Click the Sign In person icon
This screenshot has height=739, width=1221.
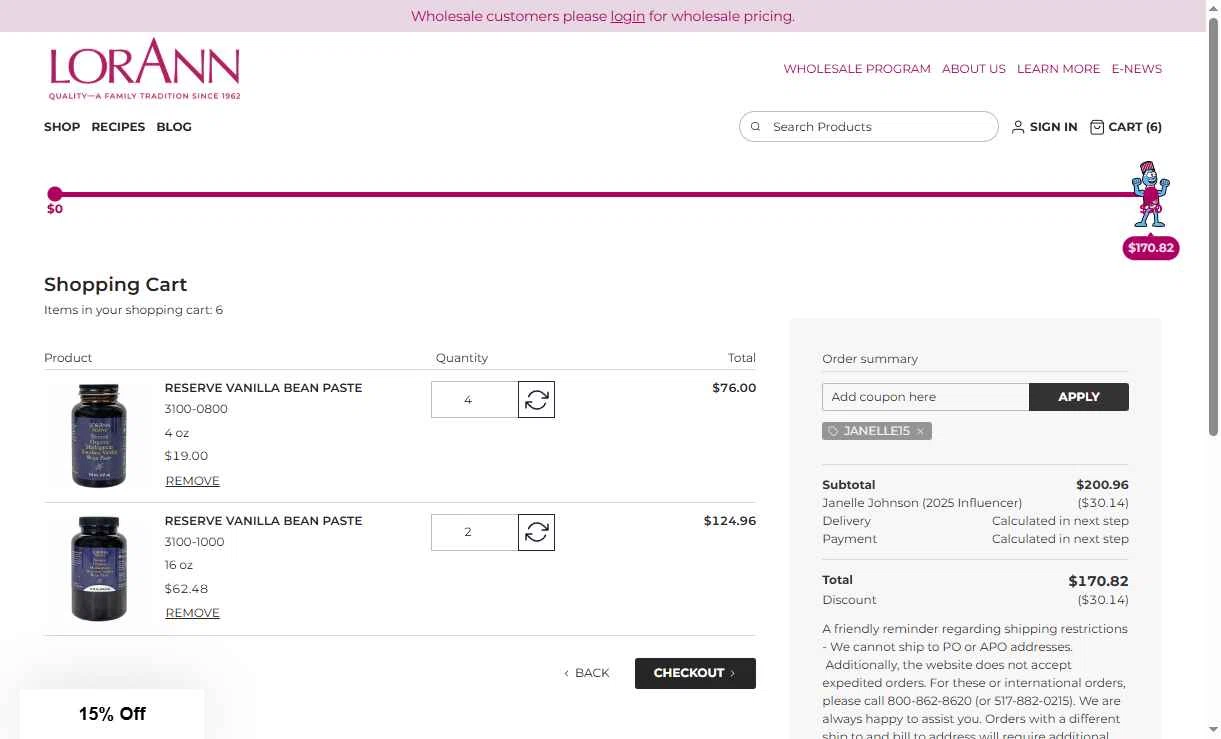(x=1018, y=127)
